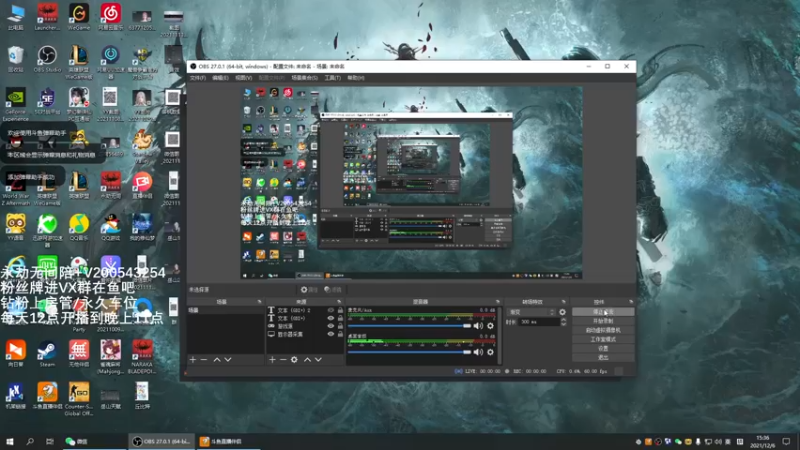Viewport: 800px width, 450px height.
Task: Add a new source with the plus icon in Sources panel
Action: point(272,360)
